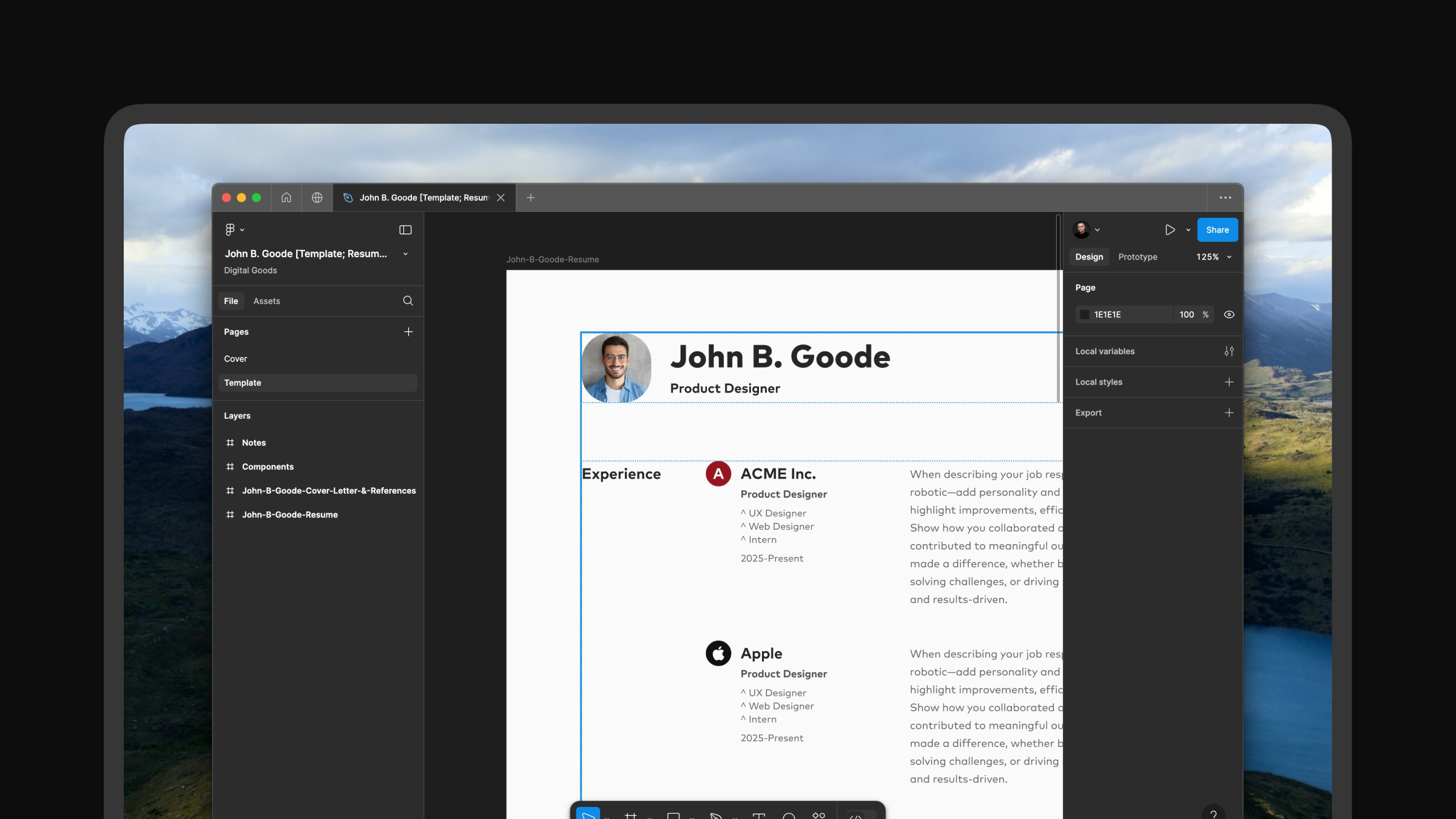Viewport: 1456px width, 819px height.
Task: Select the Move tool in the bottom toolbar
Action: click(x=587, y=814)
